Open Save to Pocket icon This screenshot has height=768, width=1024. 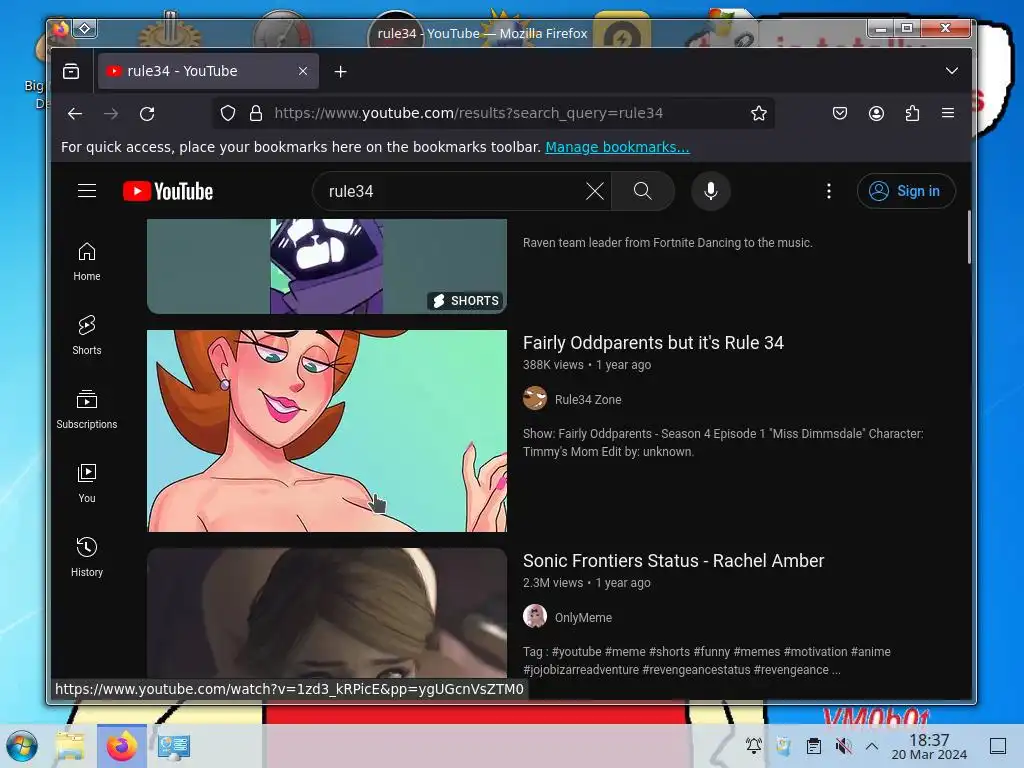tap(840, 114)
